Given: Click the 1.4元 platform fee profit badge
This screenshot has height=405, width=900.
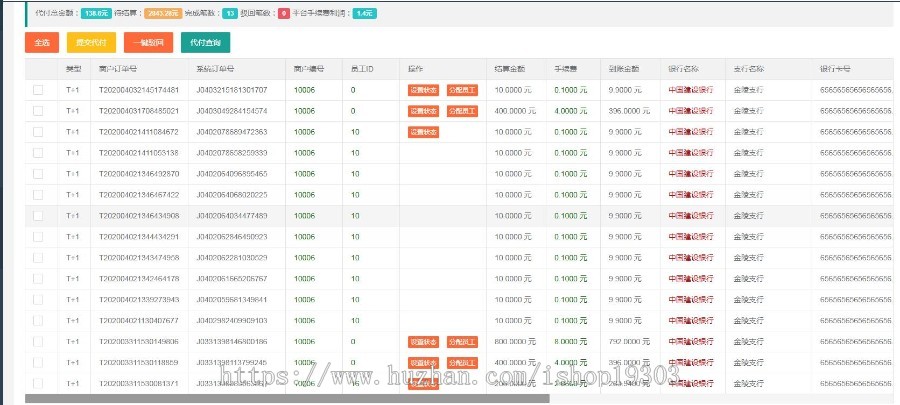Looking at the screenshot, I should pos(364,13).
